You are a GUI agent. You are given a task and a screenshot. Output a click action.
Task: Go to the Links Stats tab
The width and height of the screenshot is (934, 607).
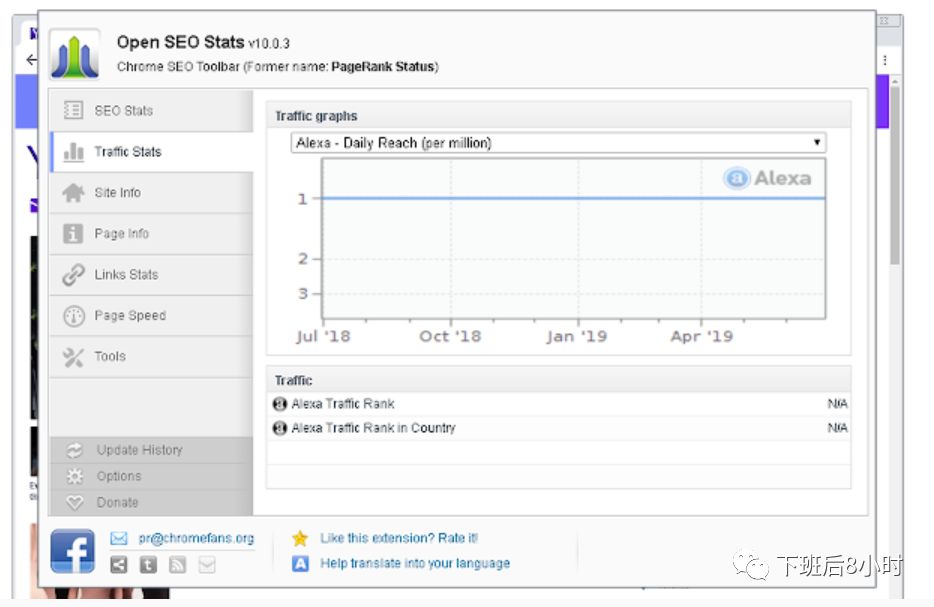tap(151, 275)
